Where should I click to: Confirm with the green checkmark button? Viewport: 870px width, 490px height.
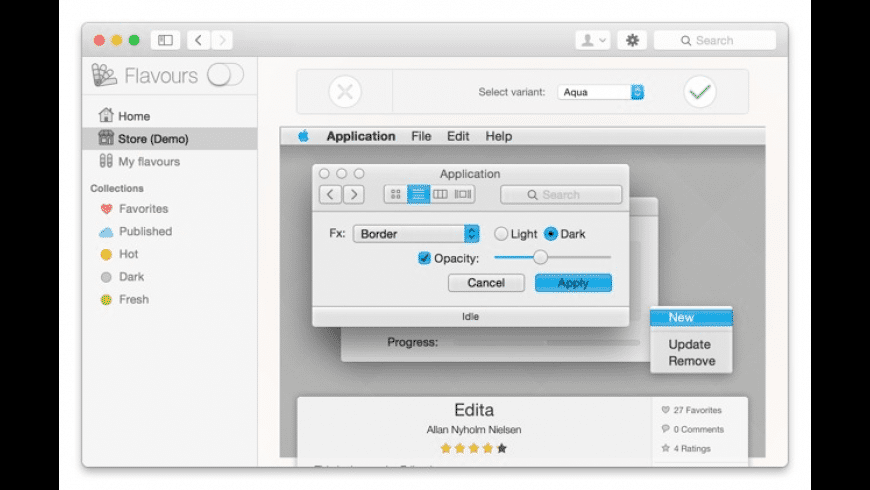700,92
